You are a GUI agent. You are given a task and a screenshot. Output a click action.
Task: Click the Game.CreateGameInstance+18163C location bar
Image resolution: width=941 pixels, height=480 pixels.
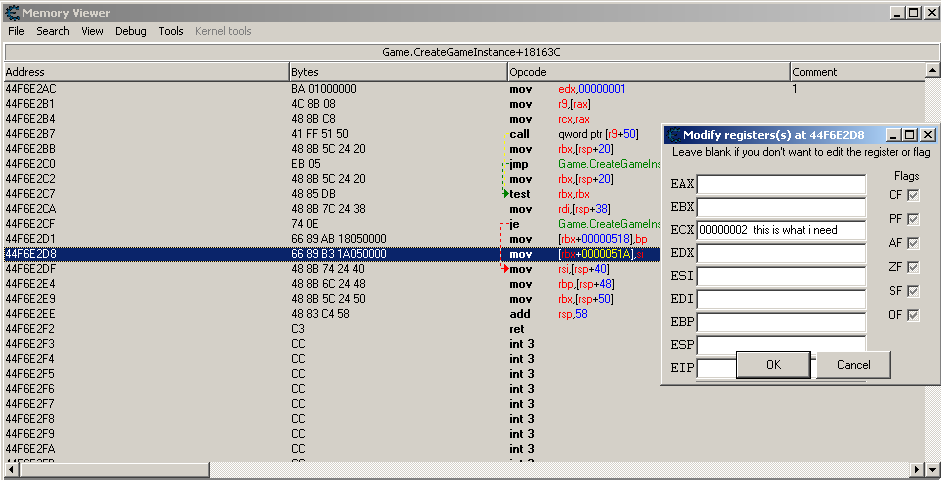click(471, 52)
